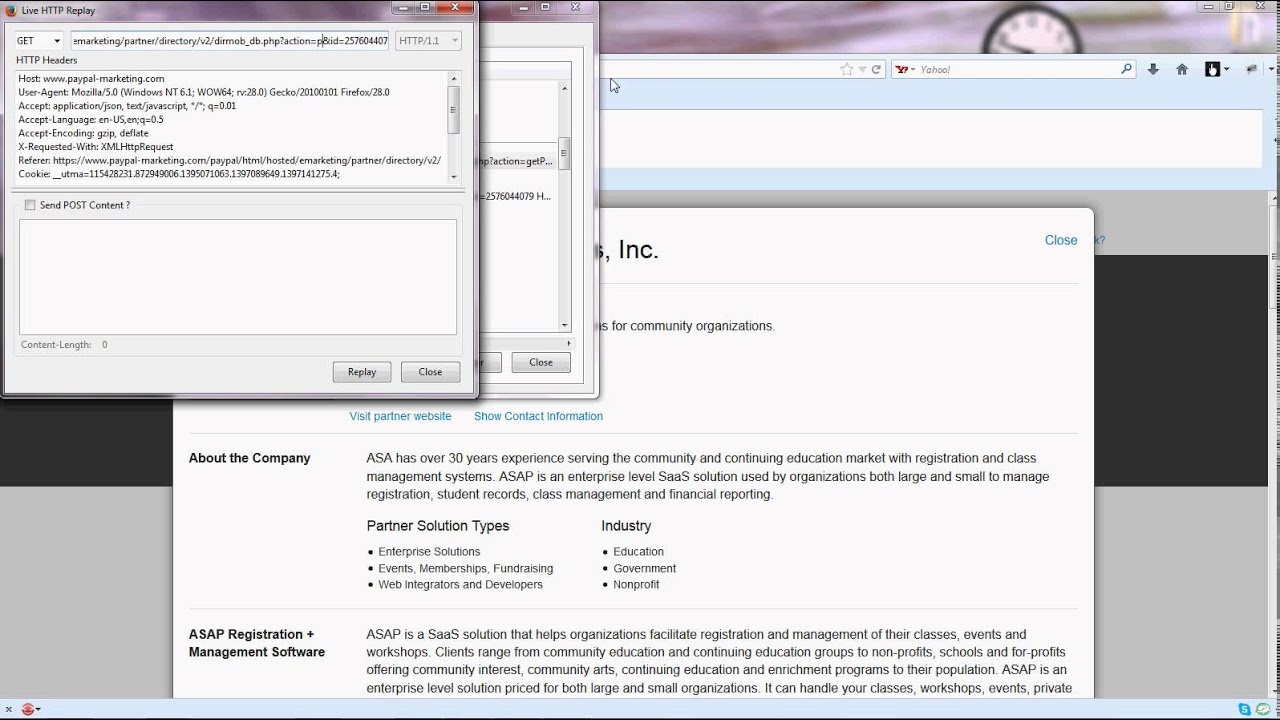Image resolution: width=1280 pixels, height=720 pixels.
Task: Click Close in Live HTTP Replay
Action: click(x=430, y=372)
